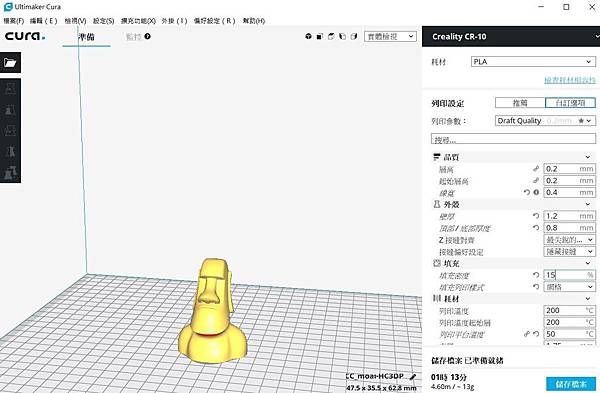Collapse the 填充 settings category

(513, 263)
